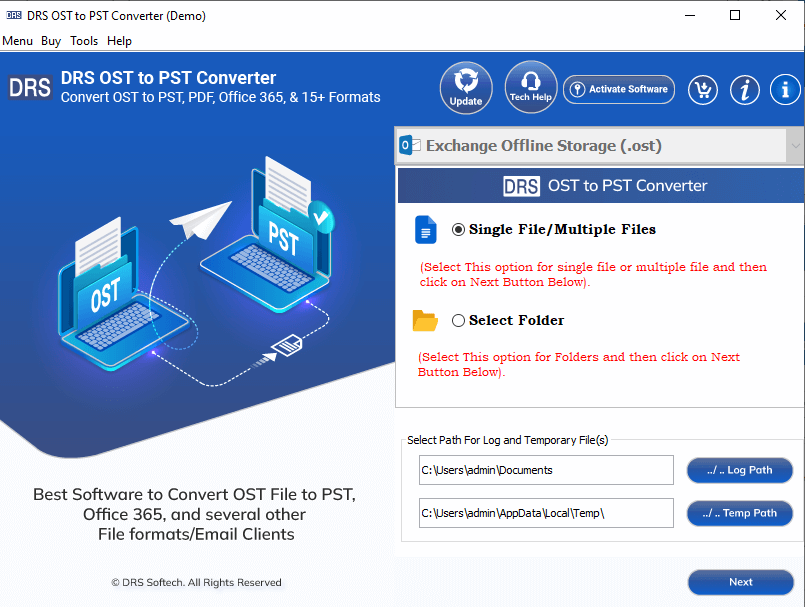This screenshot has height=607, width=805.
Task: Click the DRS app icon in title bar
Action: (x=14, y=15)
